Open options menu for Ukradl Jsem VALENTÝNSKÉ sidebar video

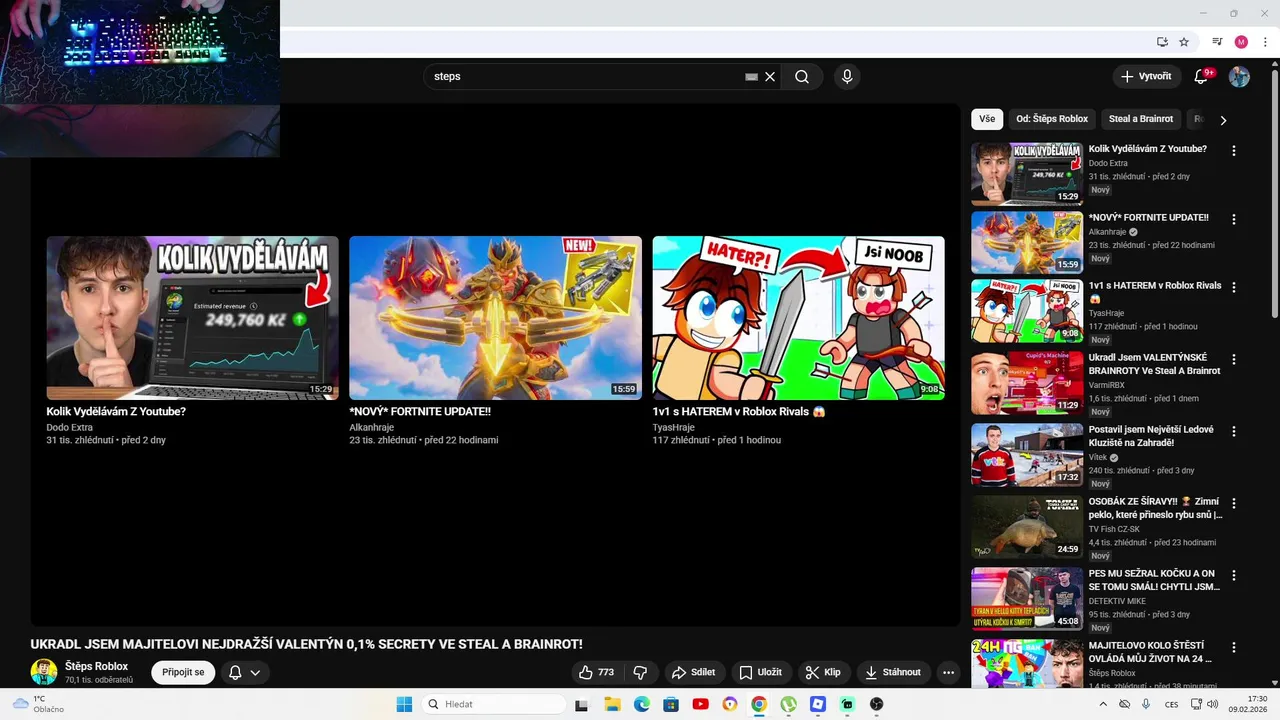coord(1233,359)
